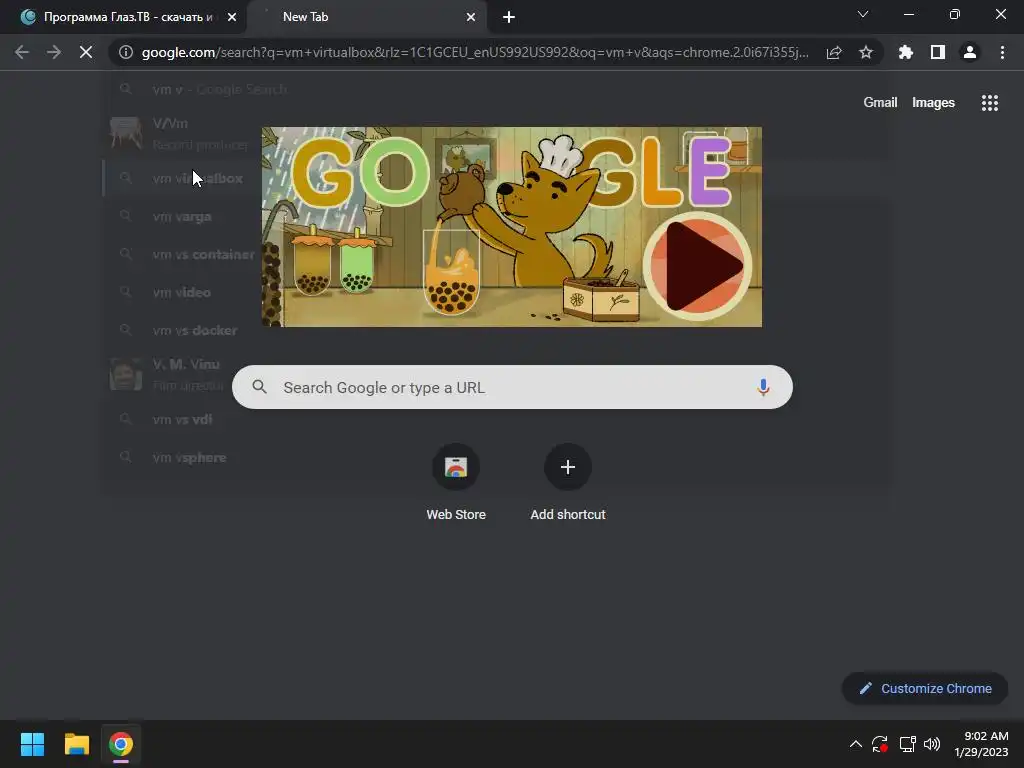Start voice search with microphone
Screen dimensions: 1024x768
[763, 387]
